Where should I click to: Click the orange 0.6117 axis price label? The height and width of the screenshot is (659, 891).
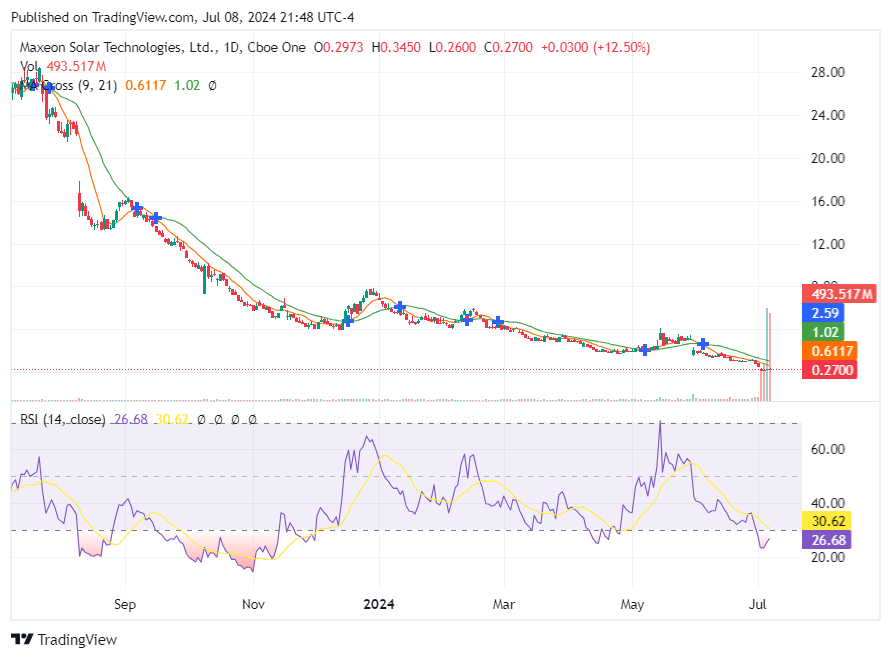(829, 351)
